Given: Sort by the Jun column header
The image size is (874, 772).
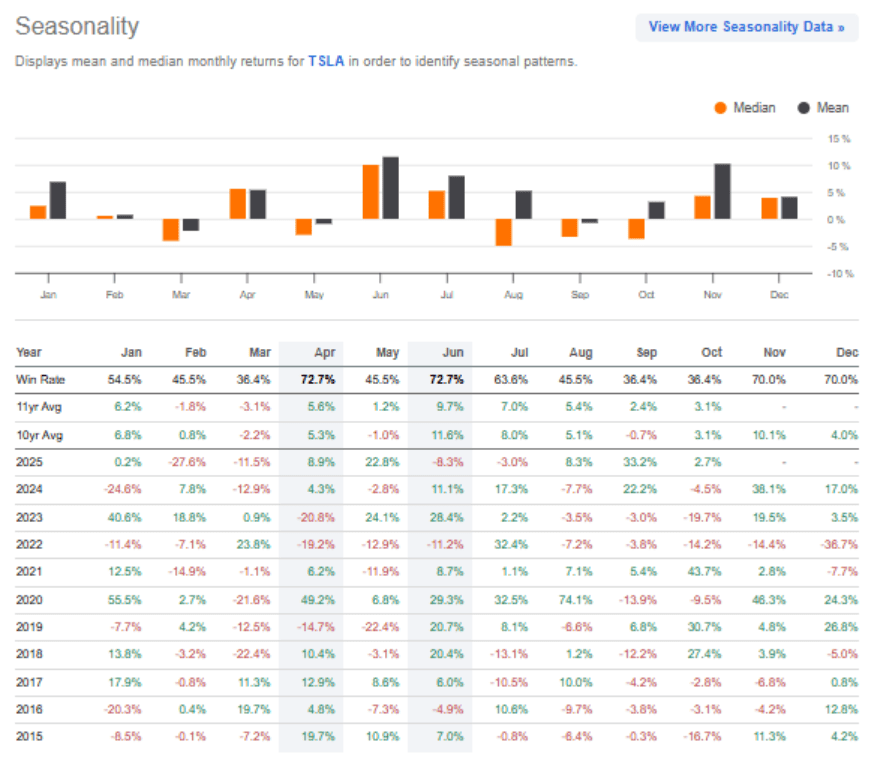Looking at the screenshot, I should click(x=452, y=352).
